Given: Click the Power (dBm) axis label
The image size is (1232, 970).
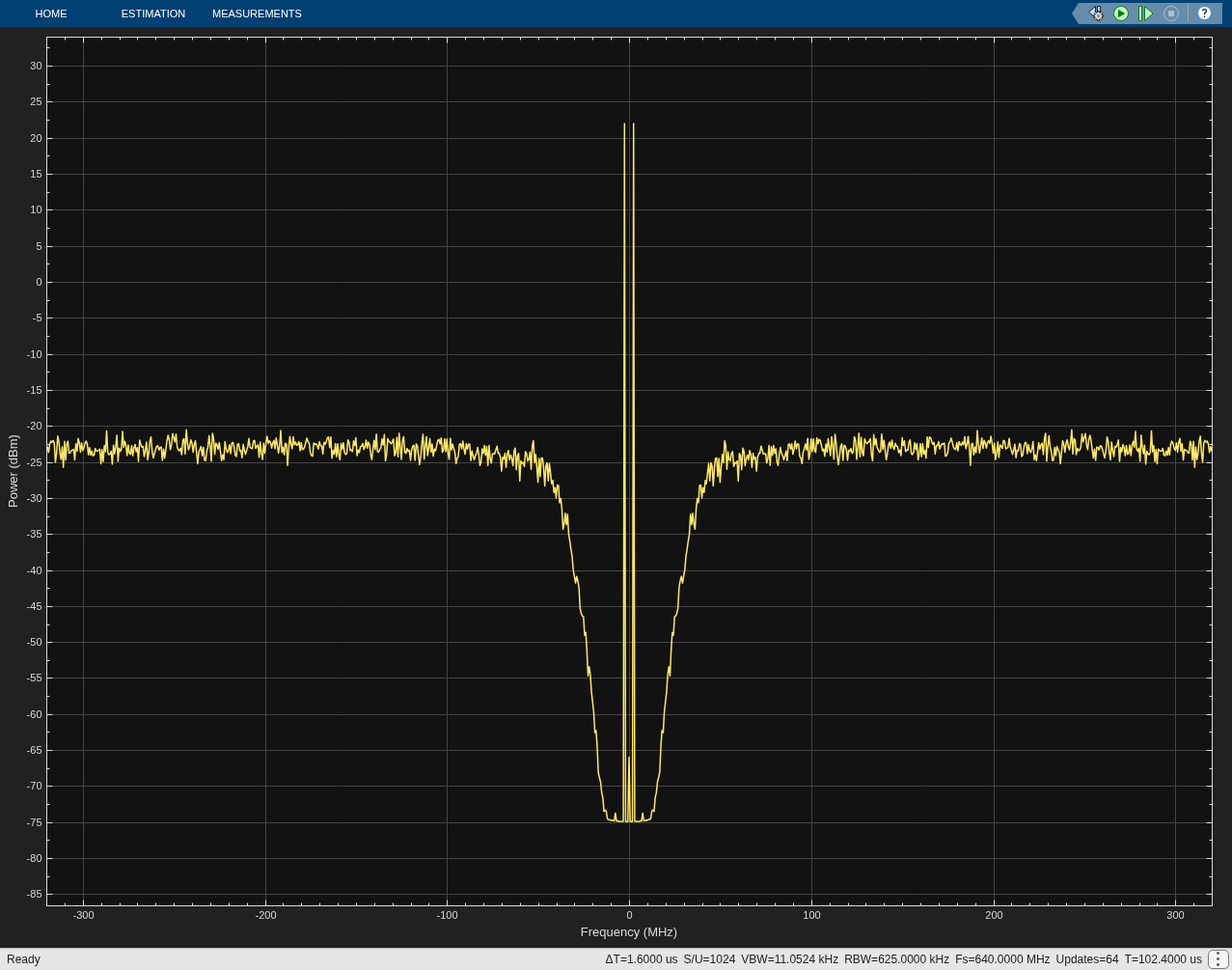Looking at the screenshot, I should pos(14,471).
